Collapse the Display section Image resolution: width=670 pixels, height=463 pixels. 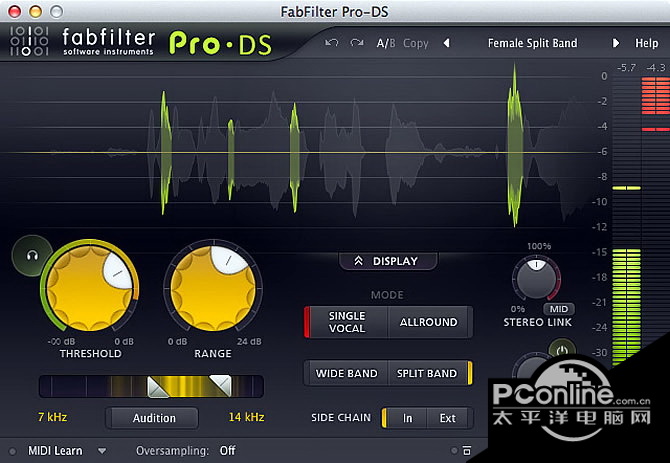pos(388,261)
